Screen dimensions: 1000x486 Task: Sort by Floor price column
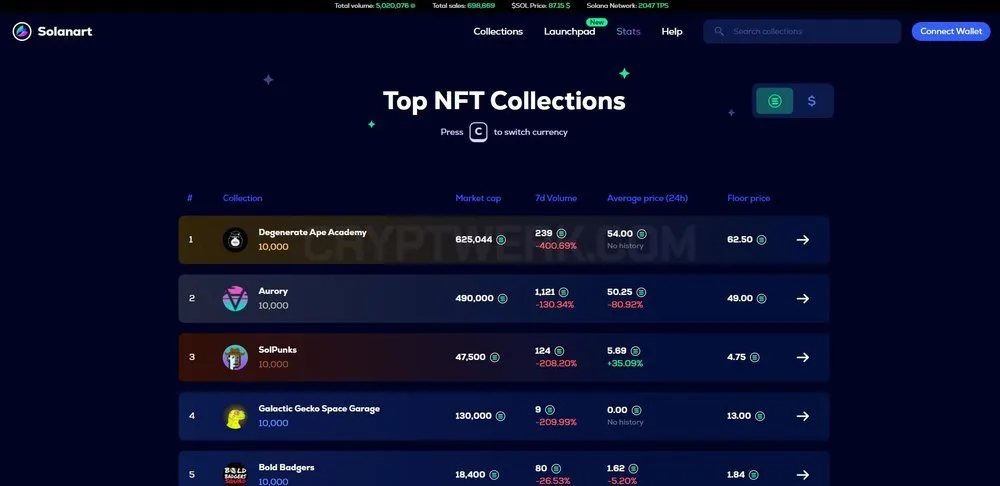(x=748, y=198)
